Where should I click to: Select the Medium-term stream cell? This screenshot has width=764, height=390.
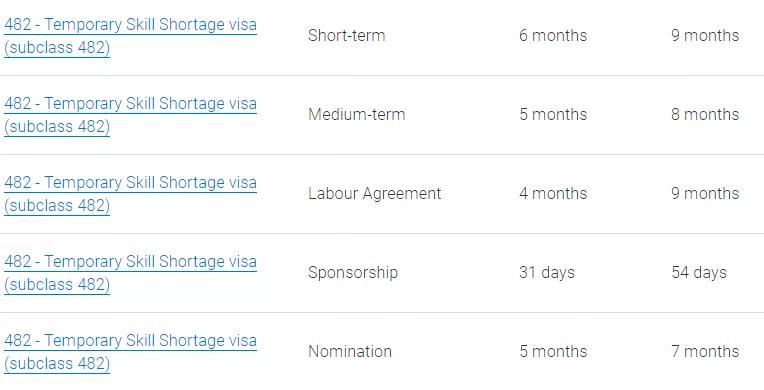[357, 115]
